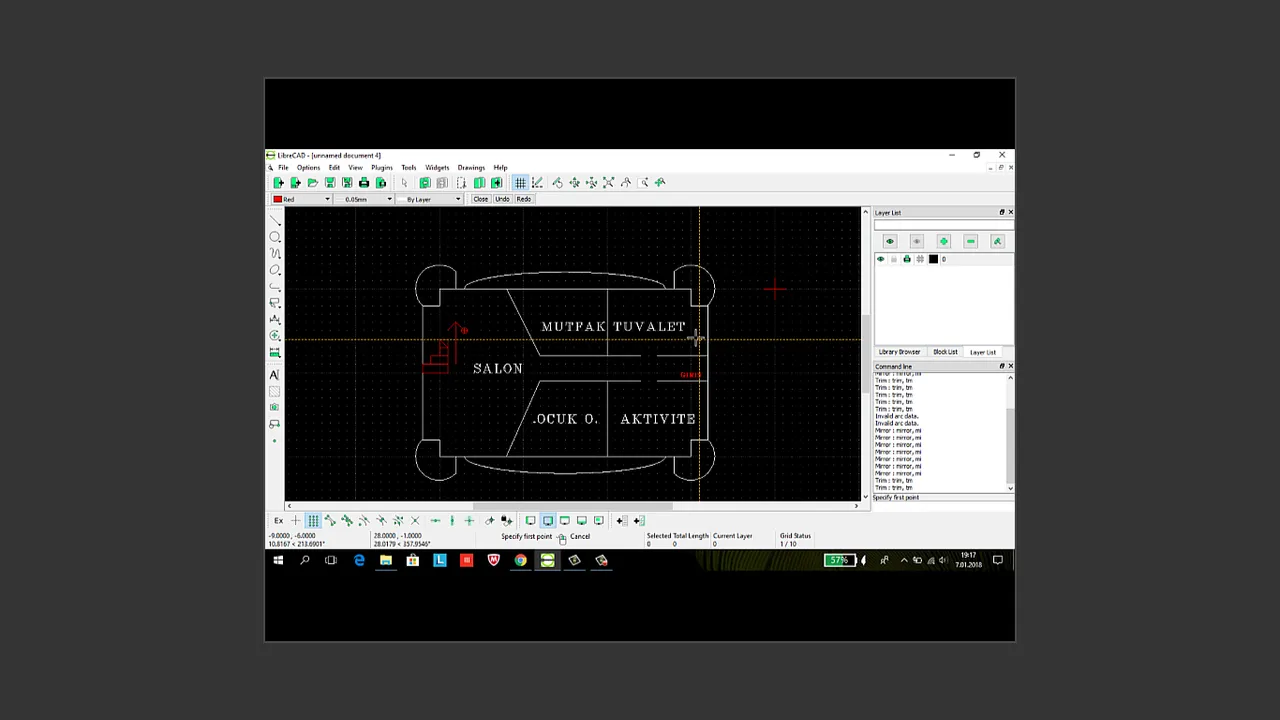This screenshot has width=1280, height=720.
Task: Click the Edit layer attributes button
Action: [x=997, y=241]
